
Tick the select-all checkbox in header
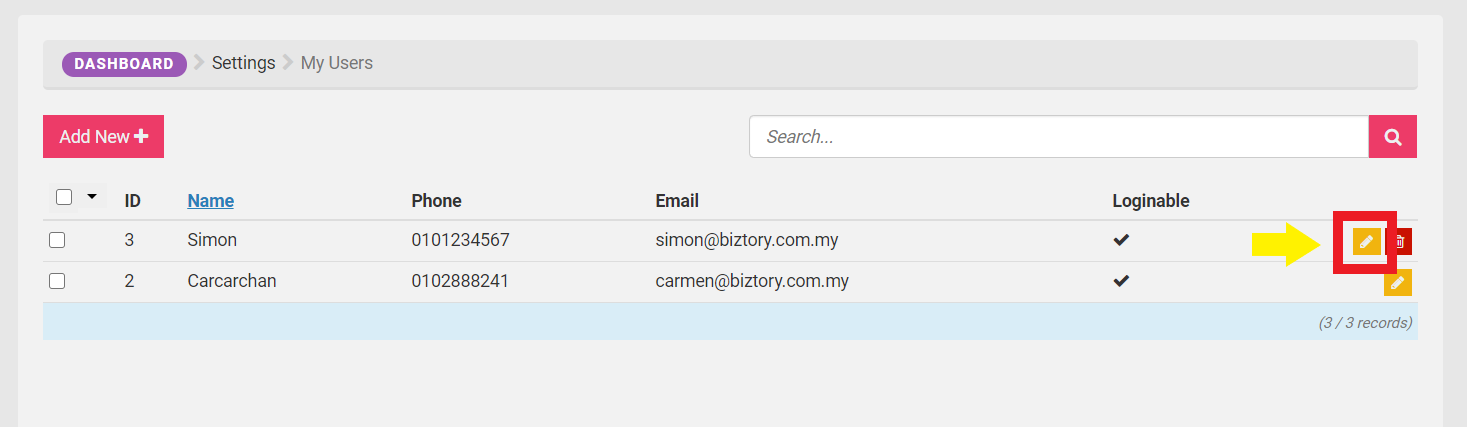point(64,197)
